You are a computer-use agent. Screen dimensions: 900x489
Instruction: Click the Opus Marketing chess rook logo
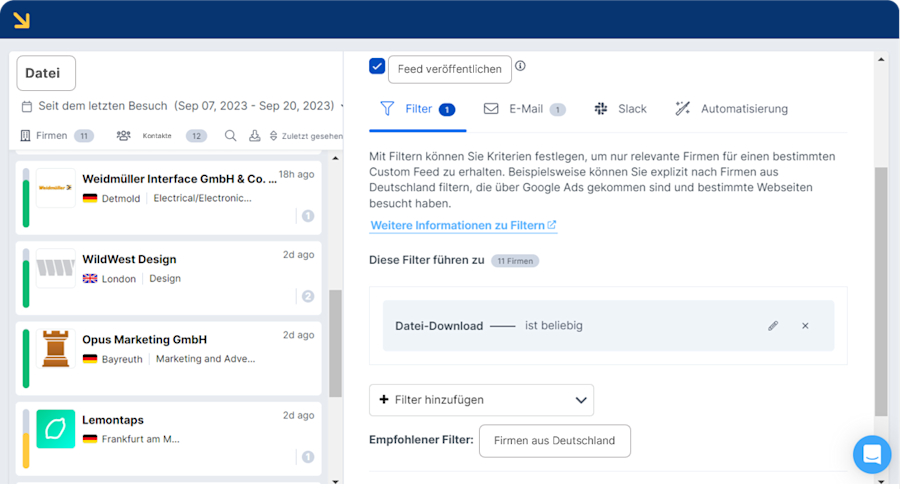[56, 348]
